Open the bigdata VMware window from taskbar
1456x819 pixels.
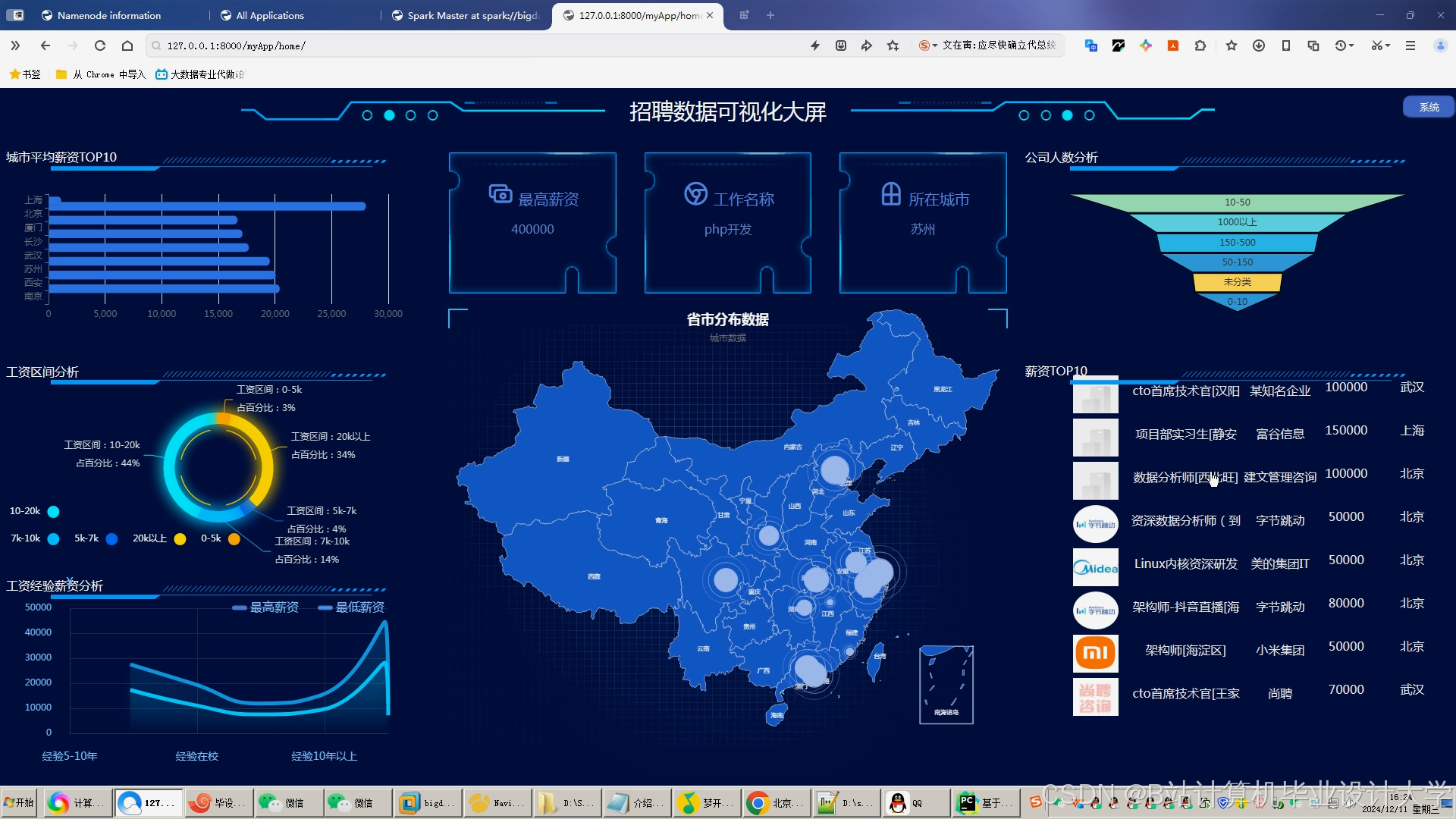pyautogui.click(x=427, y=803)
